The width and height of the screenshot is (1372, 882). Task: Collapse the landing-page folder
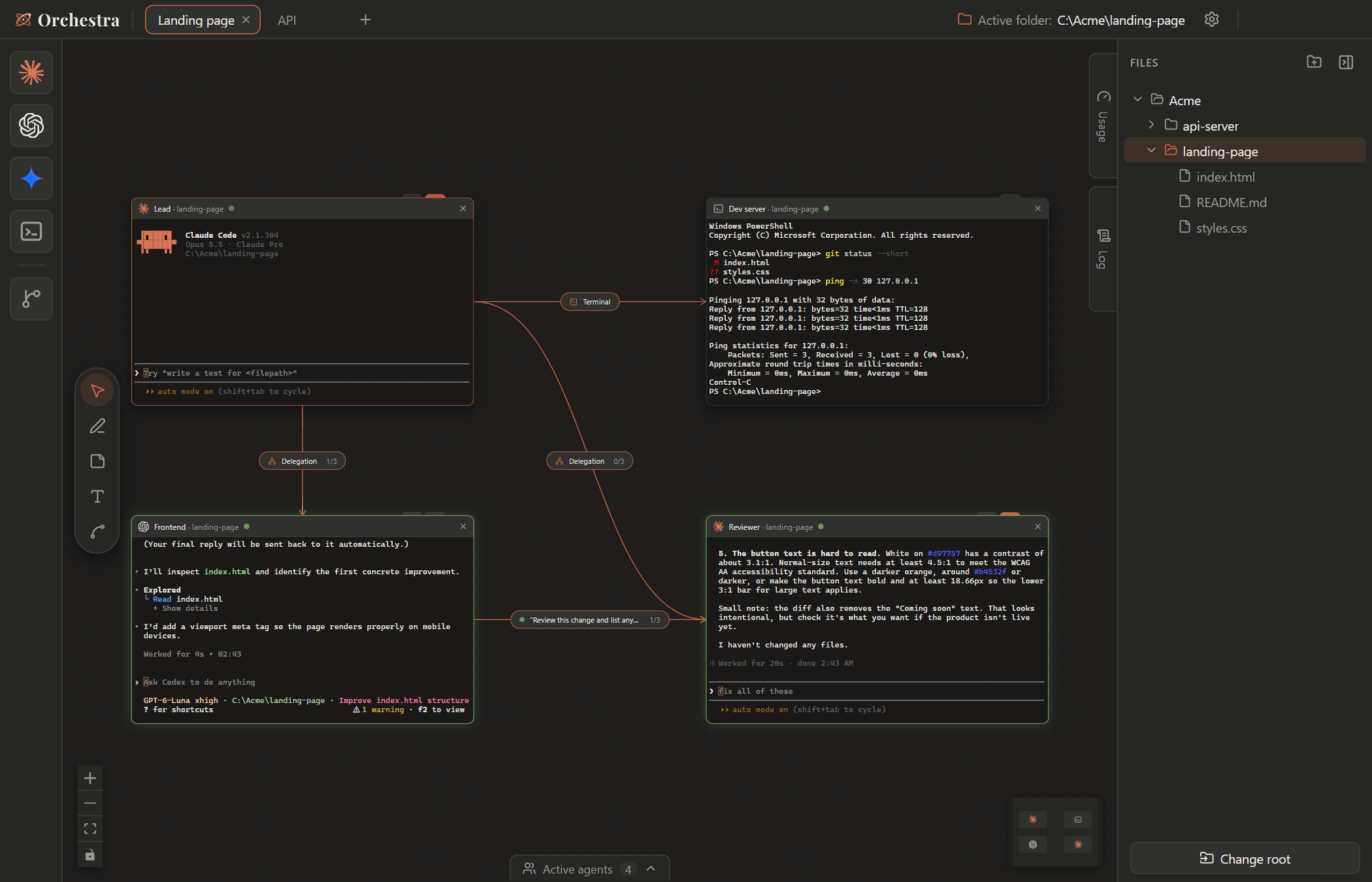(1151, 150)
